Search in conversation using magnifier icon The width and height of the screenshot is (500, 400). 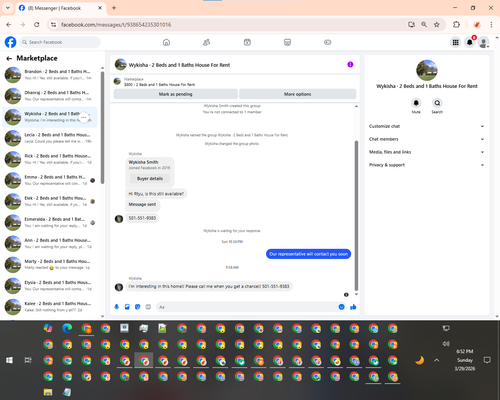pos(437,103)
